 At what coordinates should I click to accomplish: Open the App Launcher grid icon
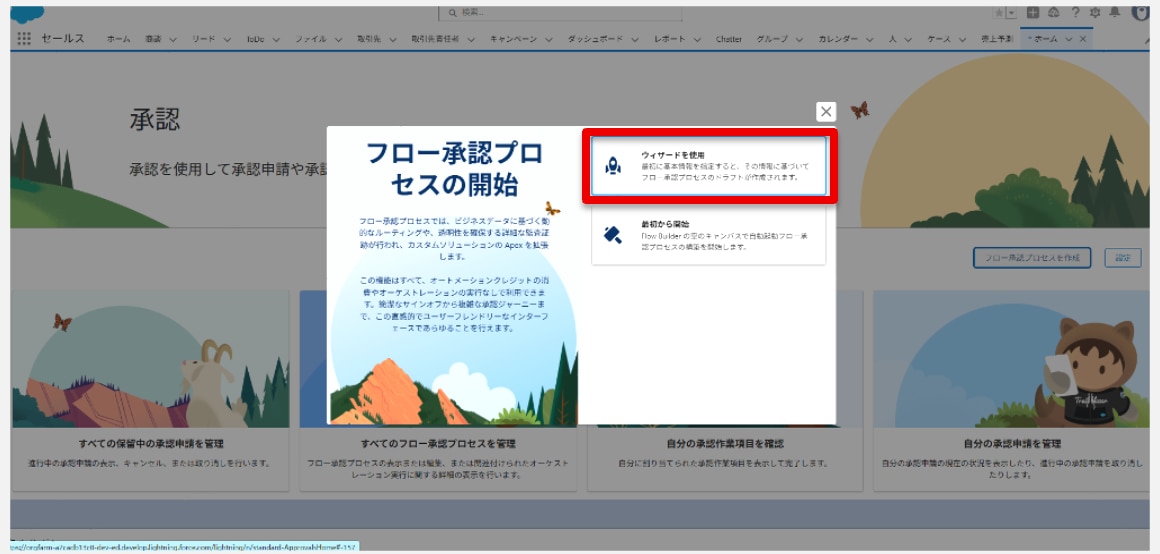click(24, 39)
